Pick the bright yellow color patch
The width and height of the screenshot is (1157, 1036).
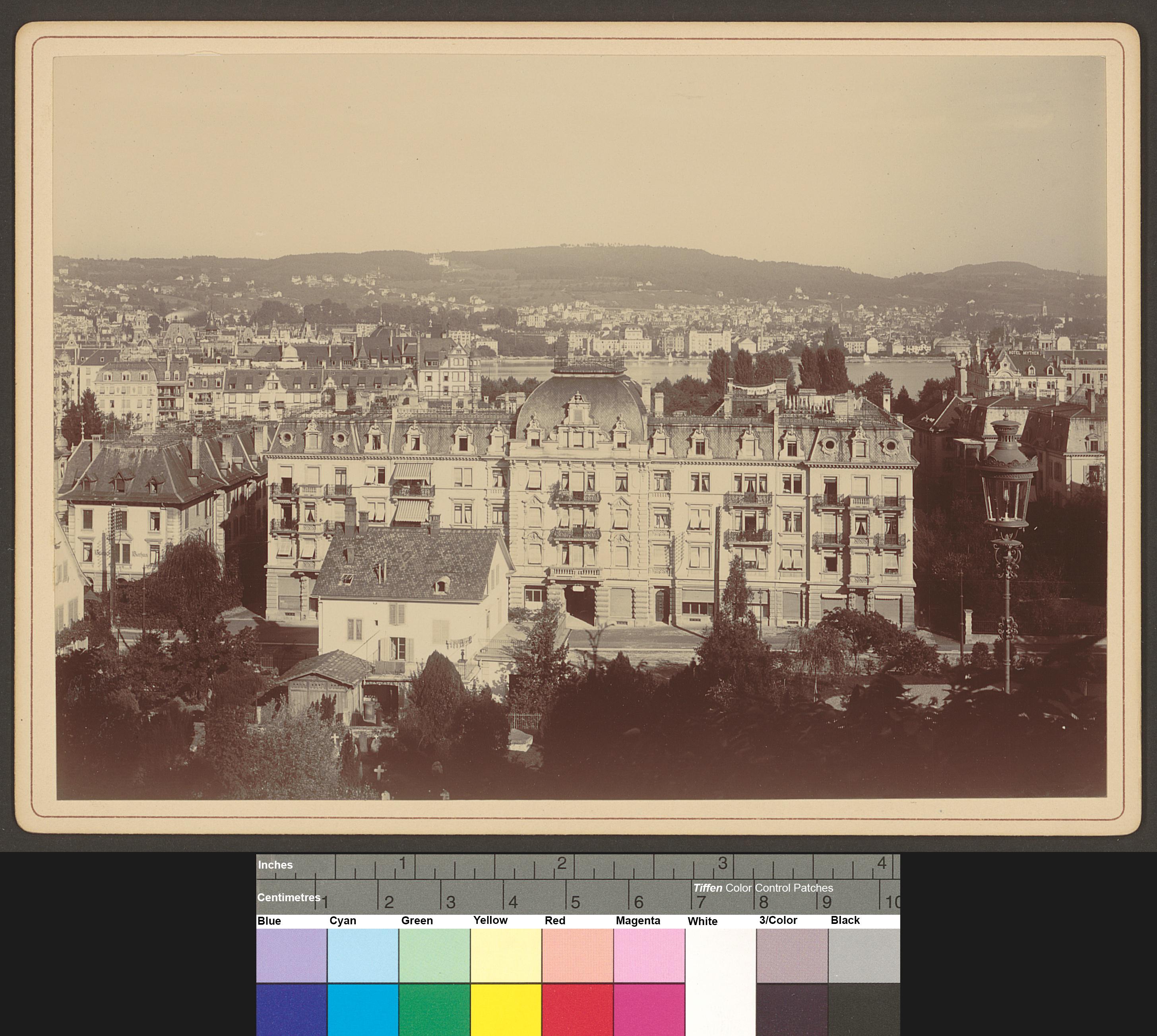click(x=506, y=1010)
